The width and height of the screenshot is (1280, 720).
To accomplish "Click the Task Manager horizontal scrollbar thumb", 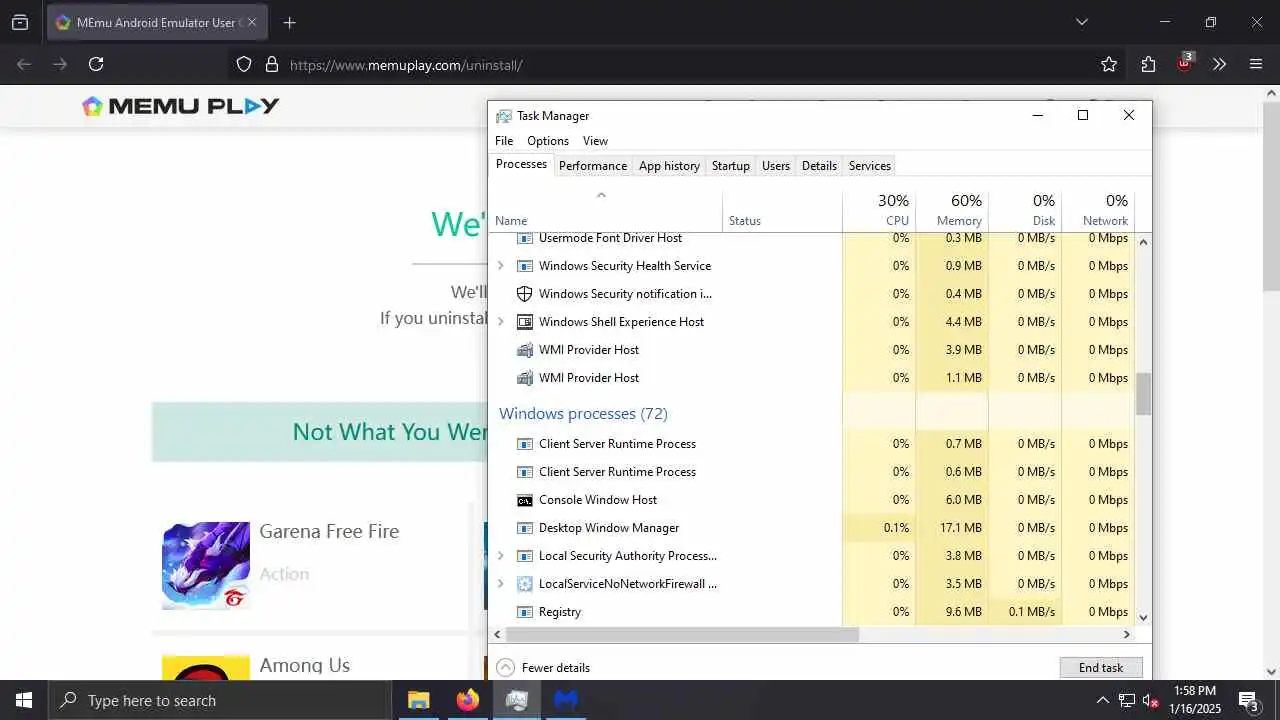I will coord(682,634).
